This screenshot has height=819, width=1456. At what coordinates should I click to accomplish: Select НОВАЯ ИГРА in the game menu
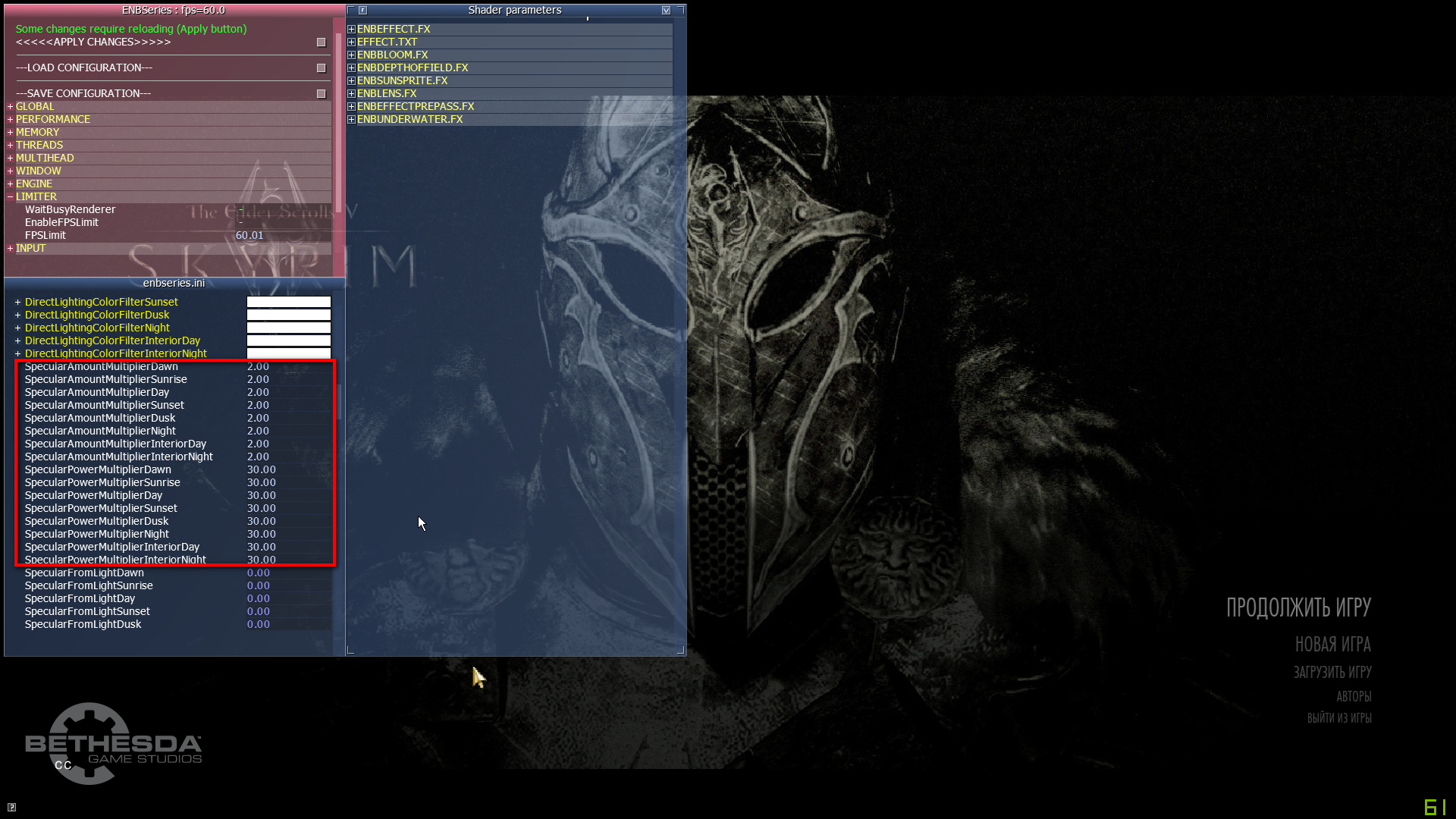[x=1333, y=645]
